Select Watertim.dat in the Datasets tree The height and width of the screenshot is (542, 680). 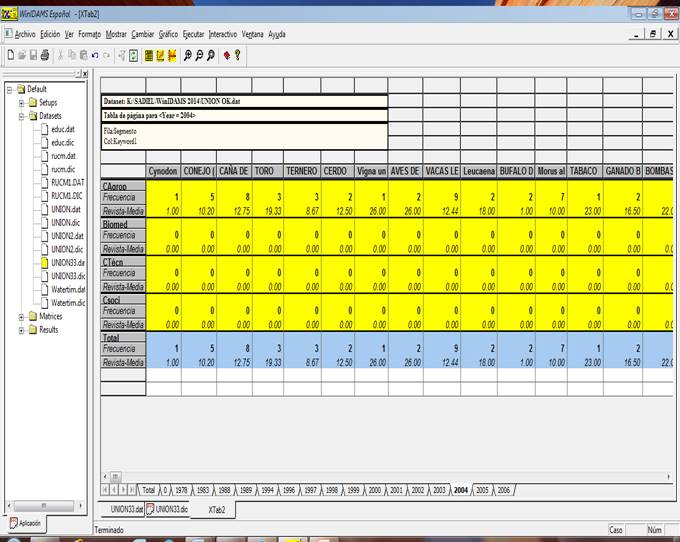coord(68,289)
